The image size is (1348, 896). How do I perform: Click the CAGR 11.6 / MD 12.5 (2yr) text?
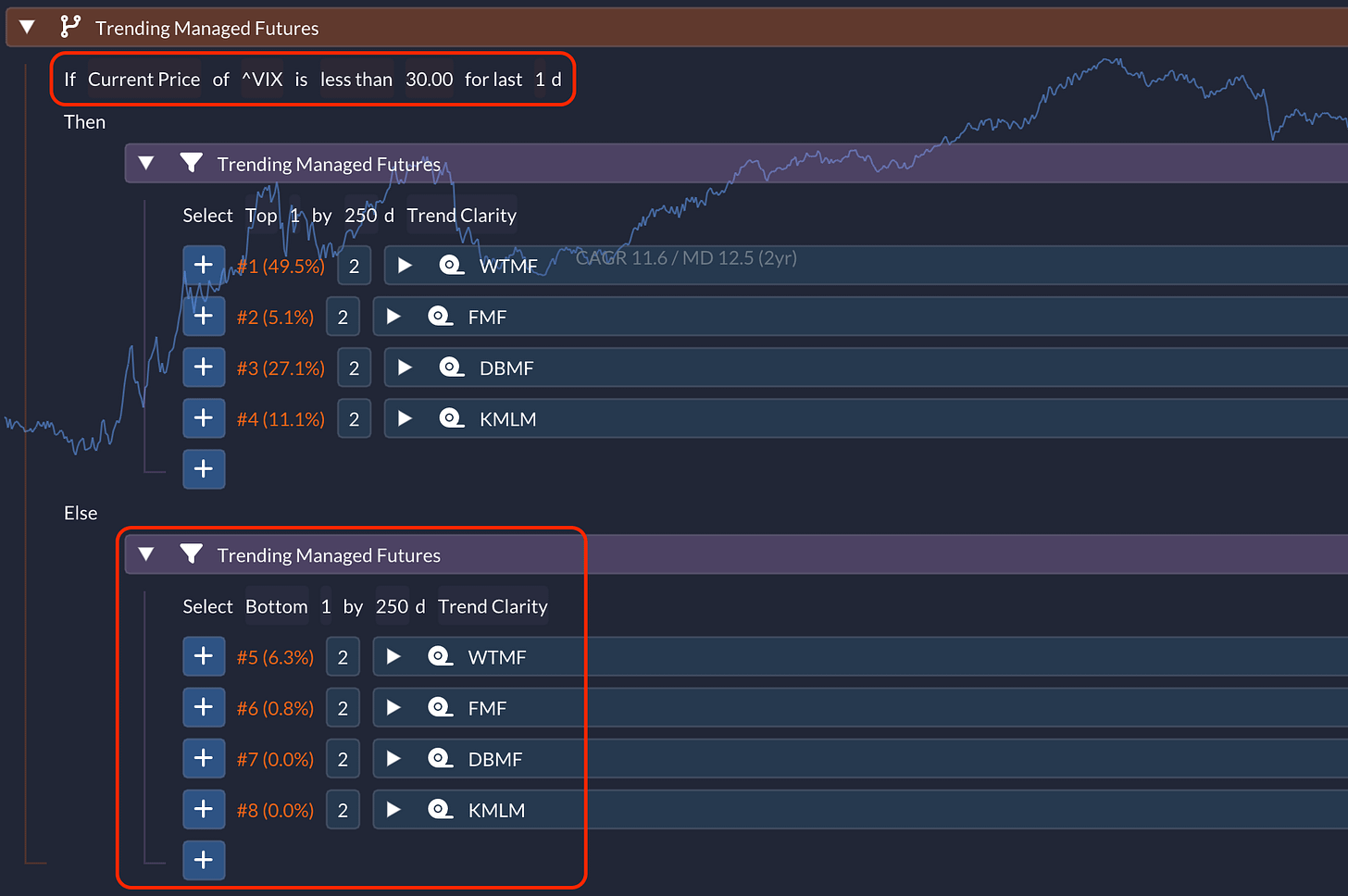pos(686,258)
